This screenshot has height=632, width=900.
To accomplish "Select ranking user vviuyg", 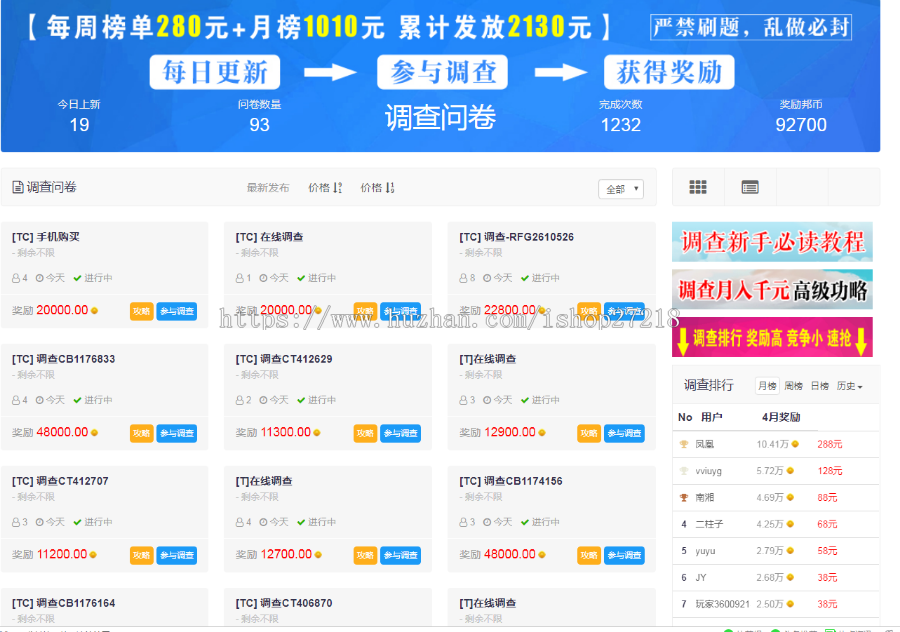I will tap(709, 471).
